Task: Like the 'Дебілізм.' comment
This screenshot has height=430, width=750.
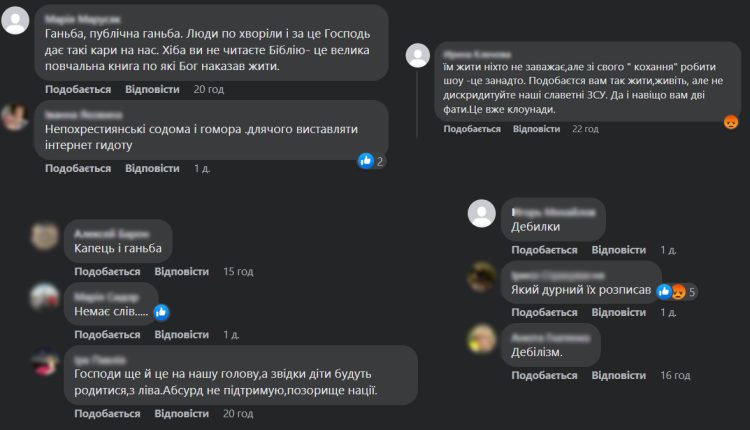Action: click(544, 375)
